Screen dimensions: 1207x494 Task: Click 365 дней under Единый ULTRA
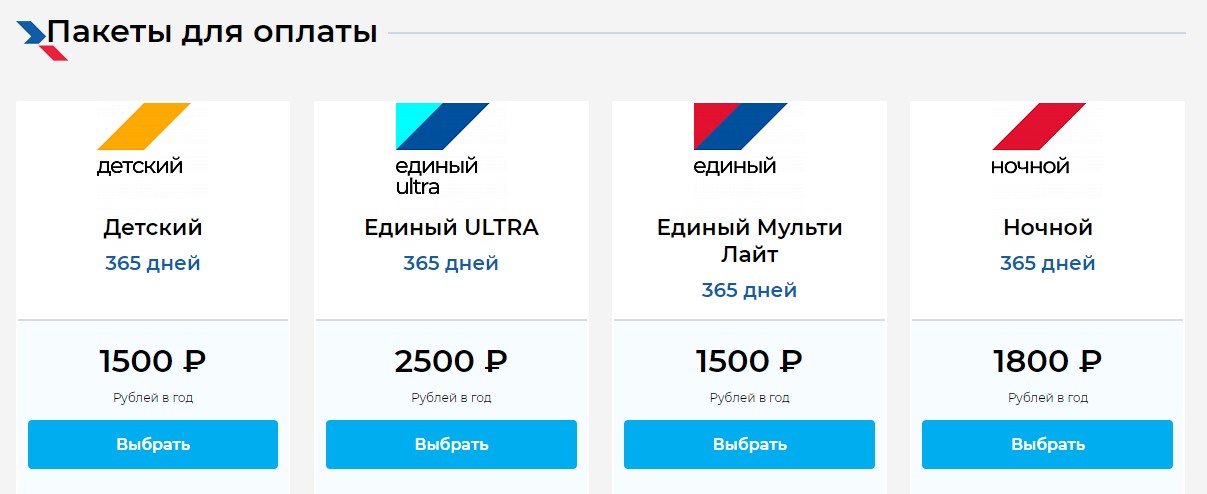pos(451,264)
